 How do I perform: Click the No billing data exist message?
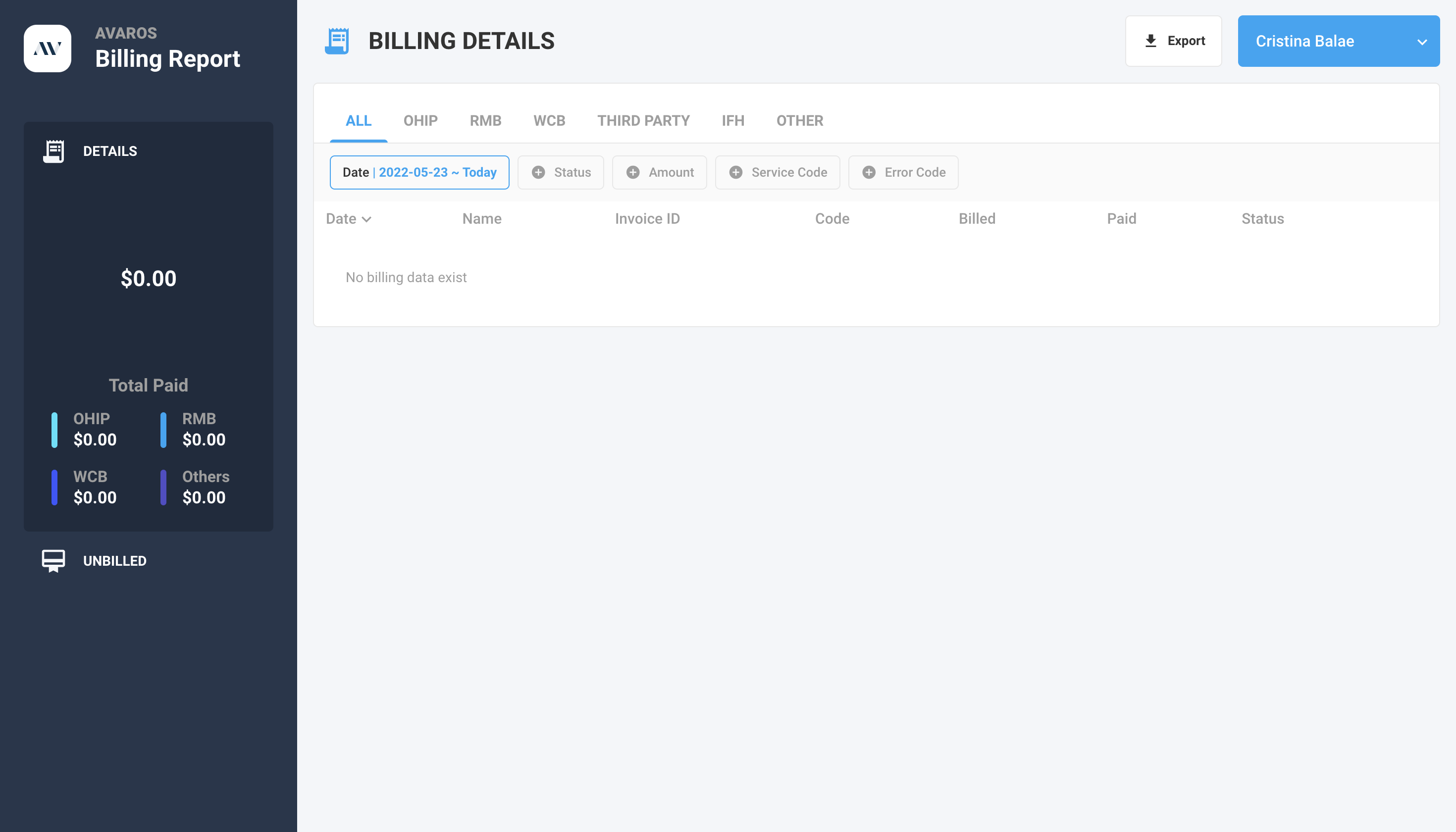[405, 277]
